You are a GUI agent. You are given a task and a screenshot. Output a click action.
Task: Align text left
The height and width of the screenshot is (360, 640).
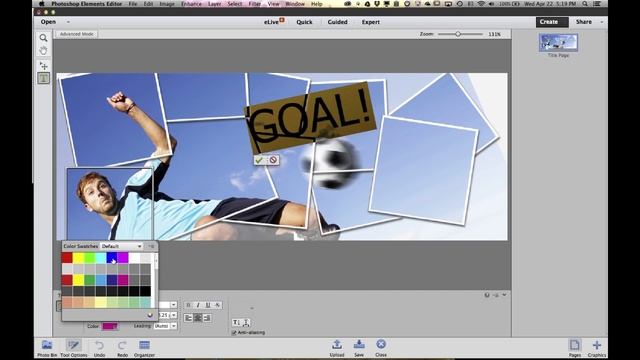(188, 318)
